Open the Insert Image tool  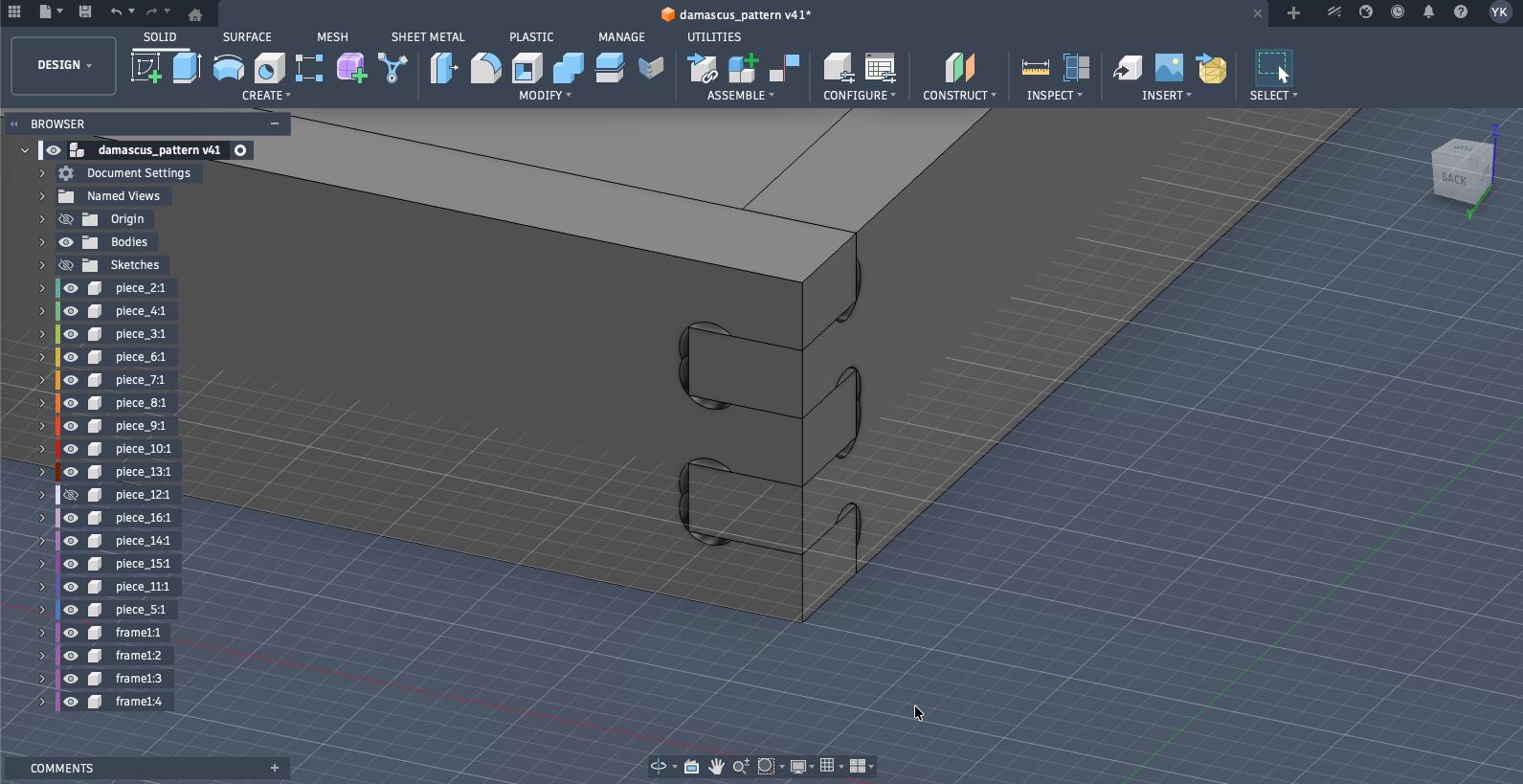(1169, 68)
